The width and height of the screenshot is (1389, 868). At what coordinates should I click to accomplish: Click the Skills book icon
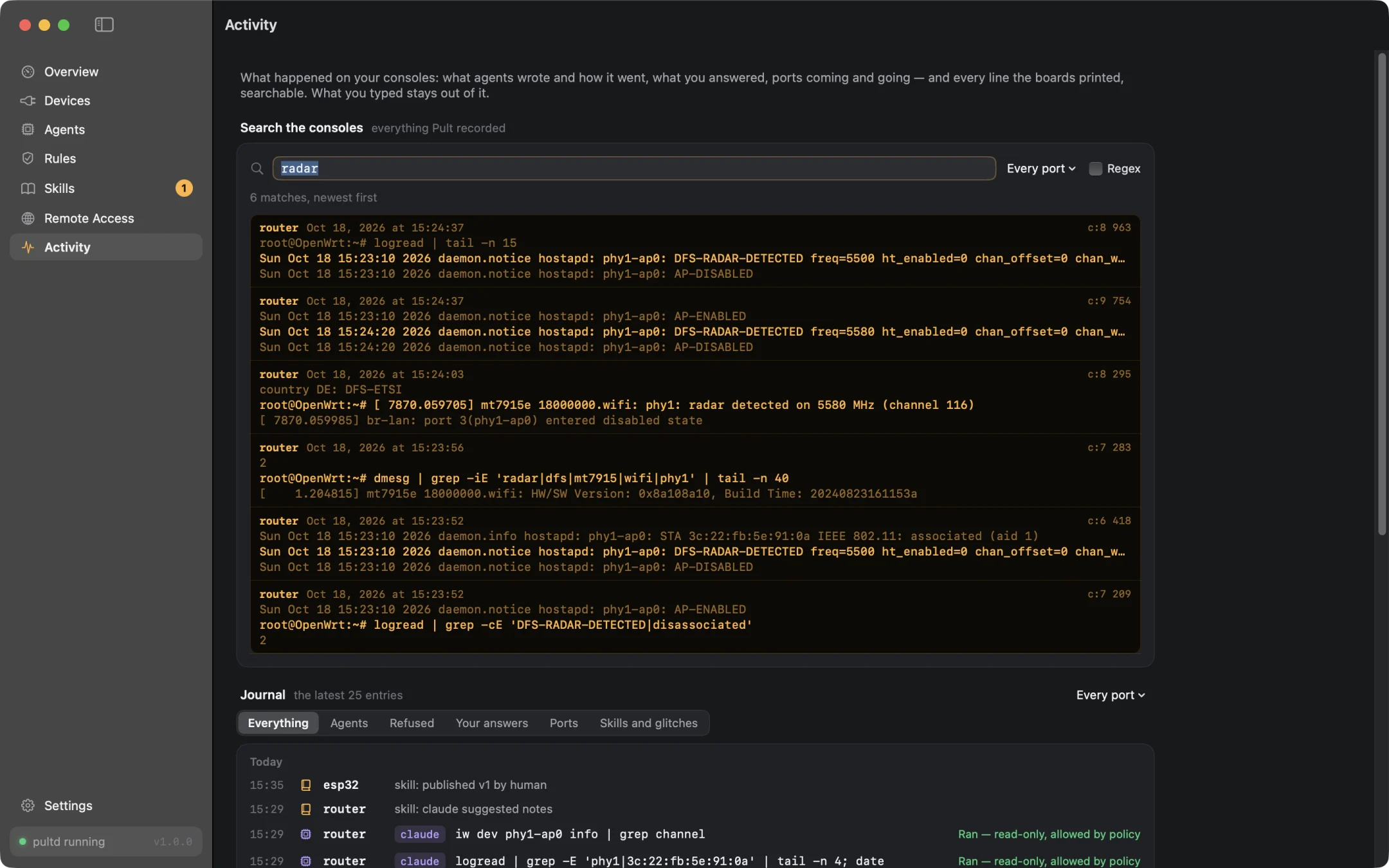(28, 188)
